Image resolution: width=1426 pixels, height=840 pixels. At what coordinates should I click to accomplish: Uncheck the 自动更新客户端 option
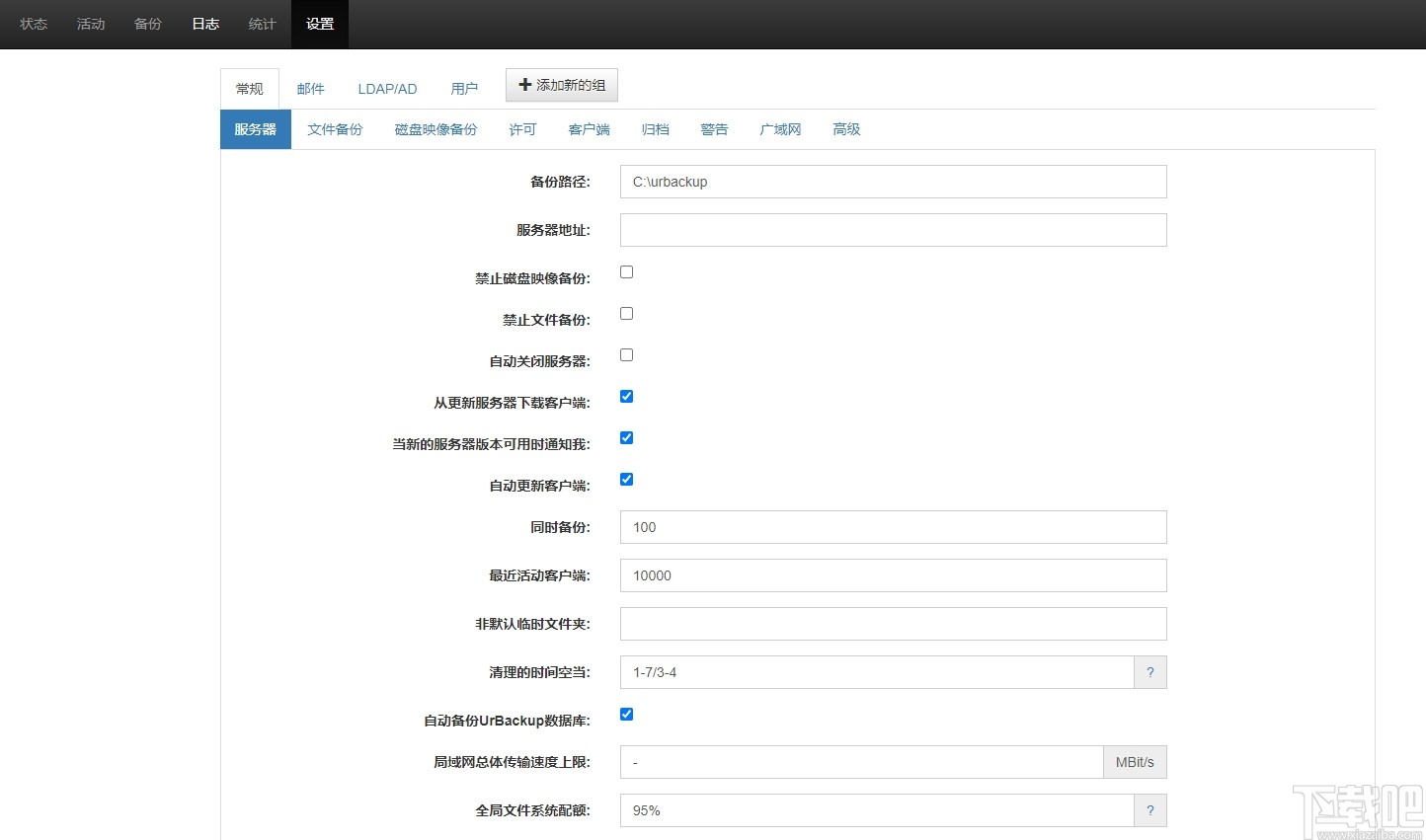[626, 479]
